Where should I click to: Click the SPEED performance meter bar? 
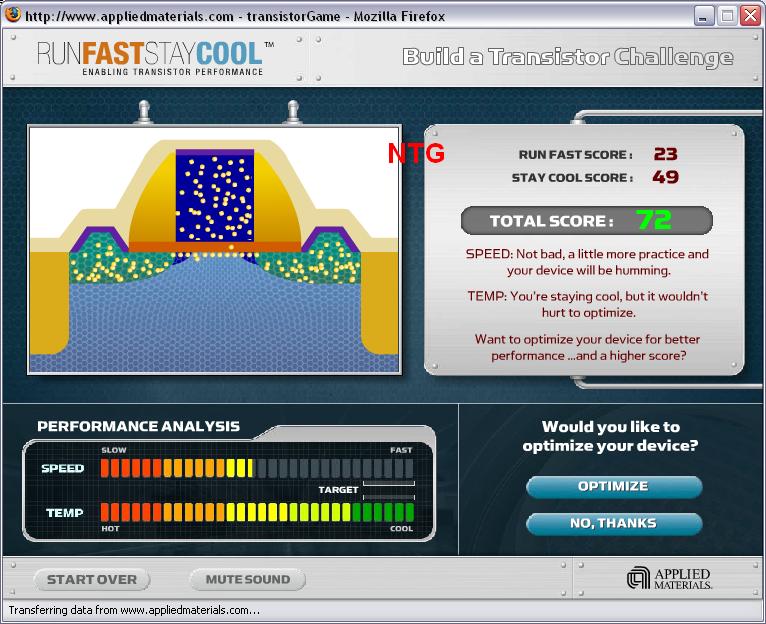257,468
